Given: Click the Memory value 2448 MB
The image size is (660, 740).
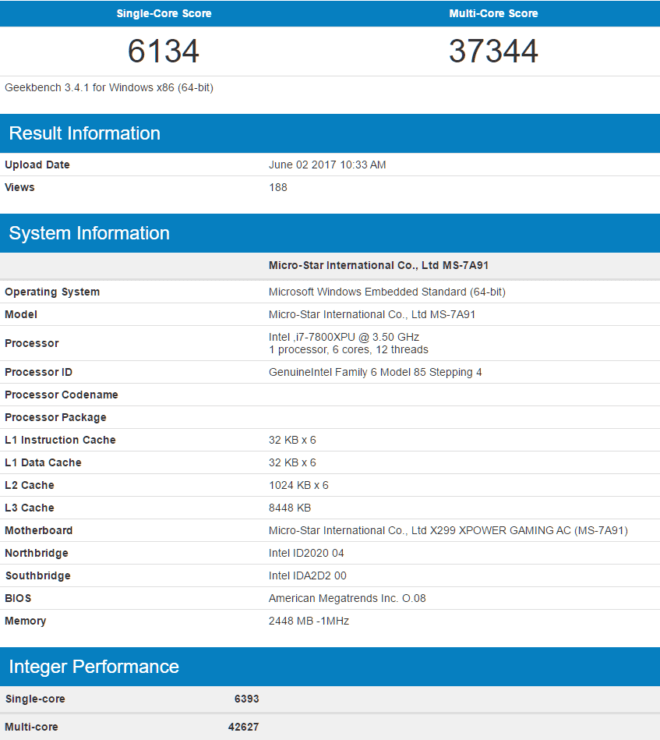Looking at the screenshot, I should [309, 621].
